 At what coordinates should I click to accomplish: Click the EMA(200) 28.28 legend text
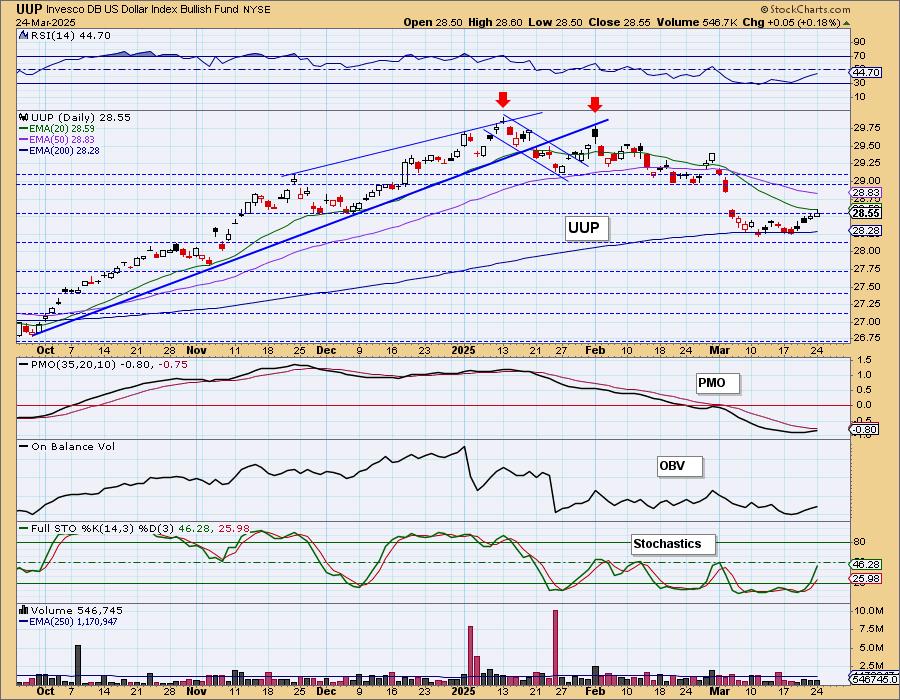[x=64, y=150]
